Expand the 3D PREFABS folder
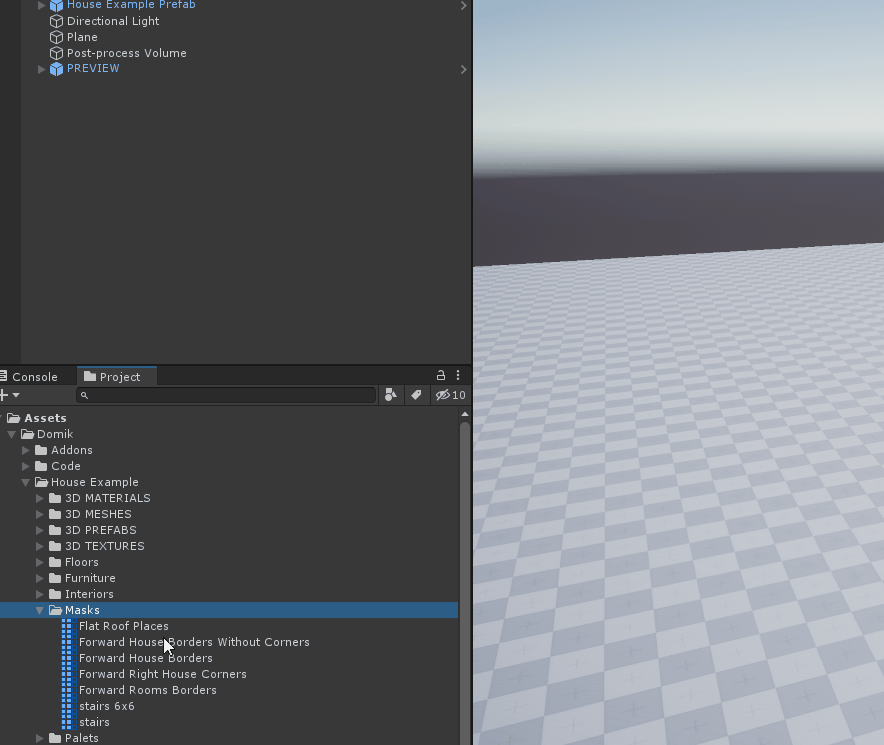Image resolution: width=884 pixels, height=745 pixels. (41, 530)
